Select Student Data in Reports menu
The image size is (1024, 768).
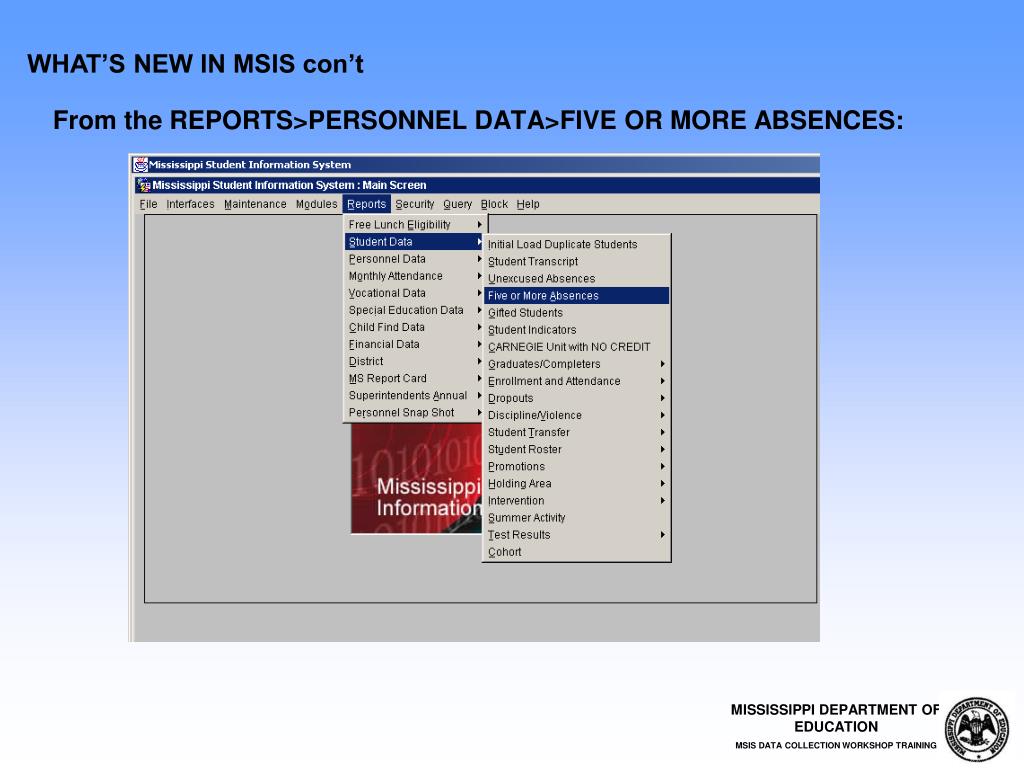pyautogui.click(x=414, y=242)
